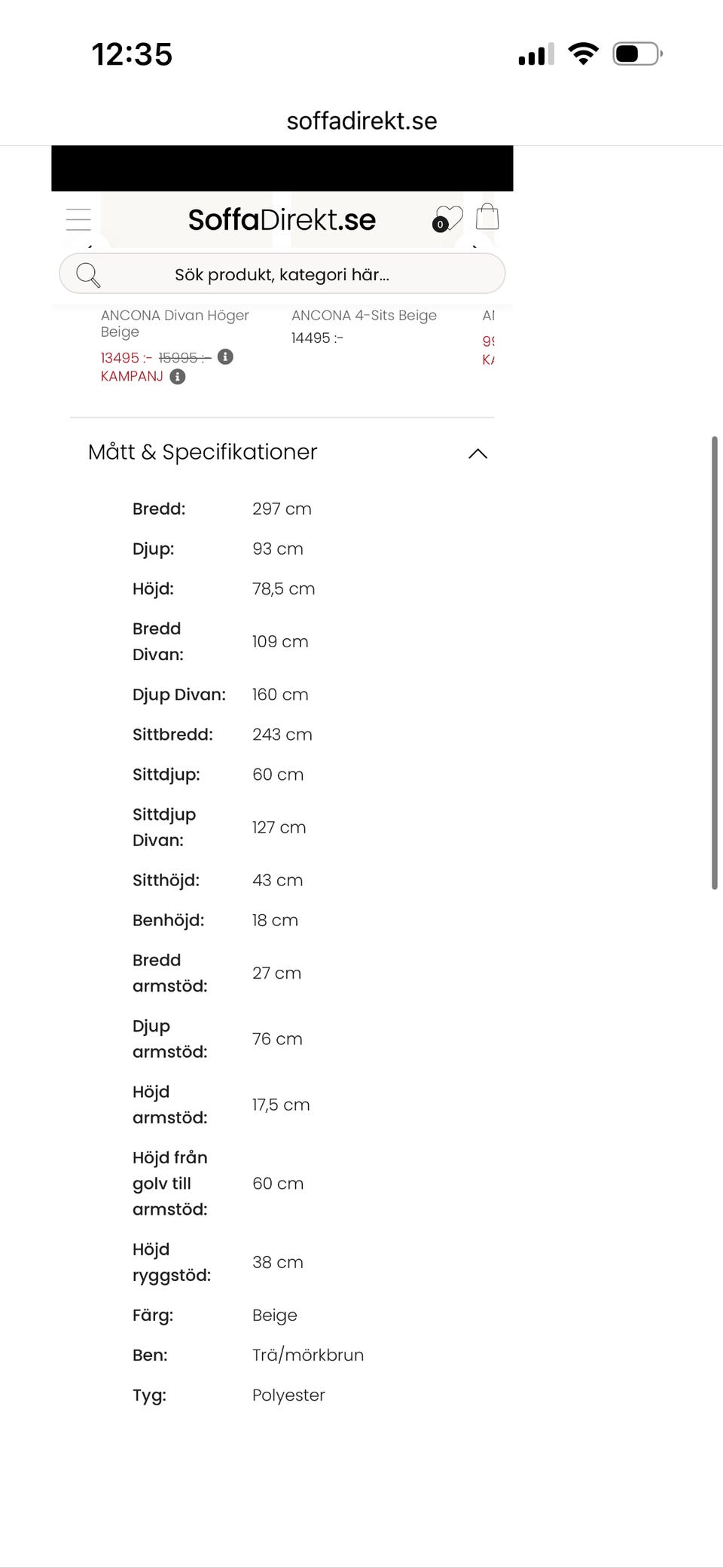723x1568 pixels.
Task: Tap the soffadirekt.se address bar
Action: pyautogui.click(x=361, y=121)
